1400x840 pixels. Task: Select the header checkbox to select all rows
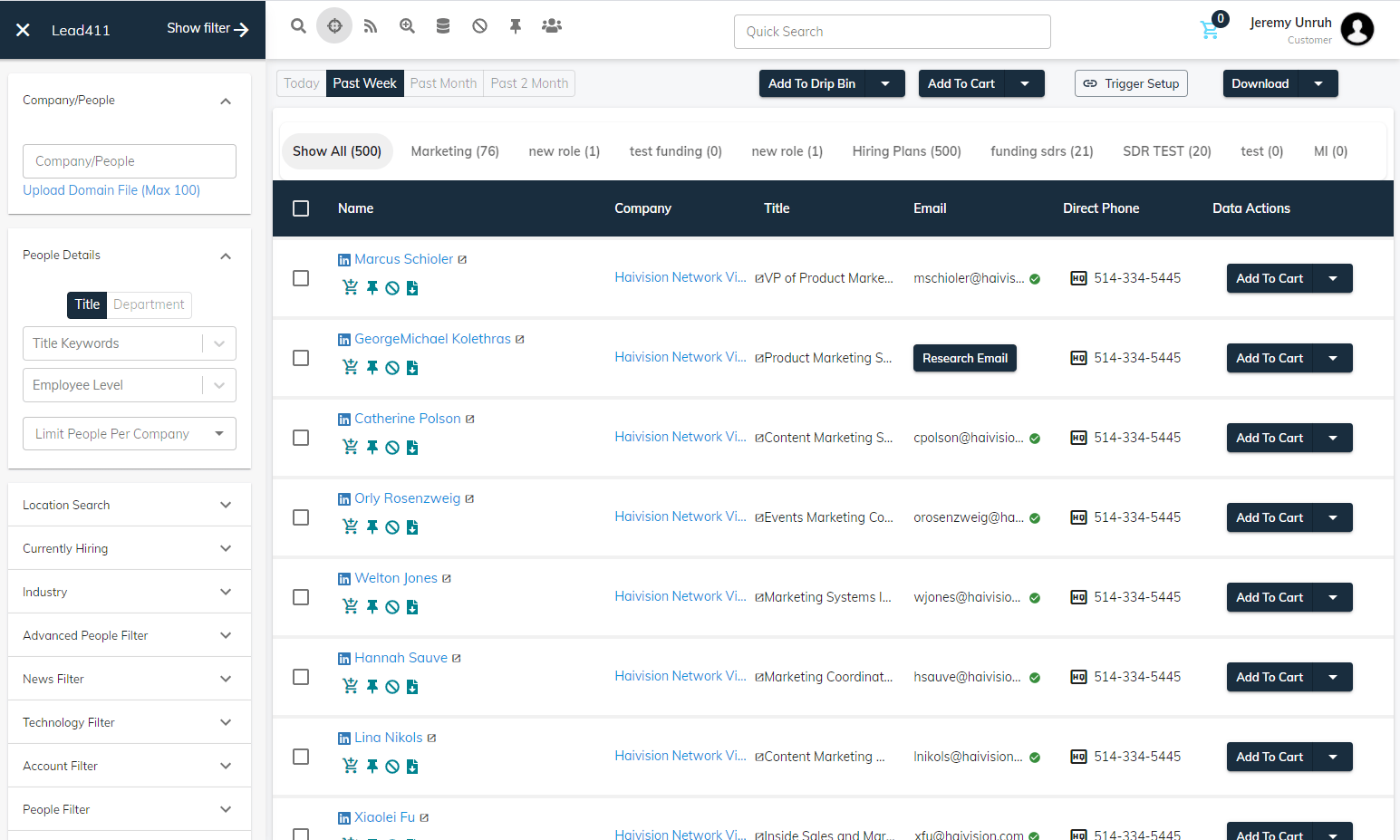301,208
